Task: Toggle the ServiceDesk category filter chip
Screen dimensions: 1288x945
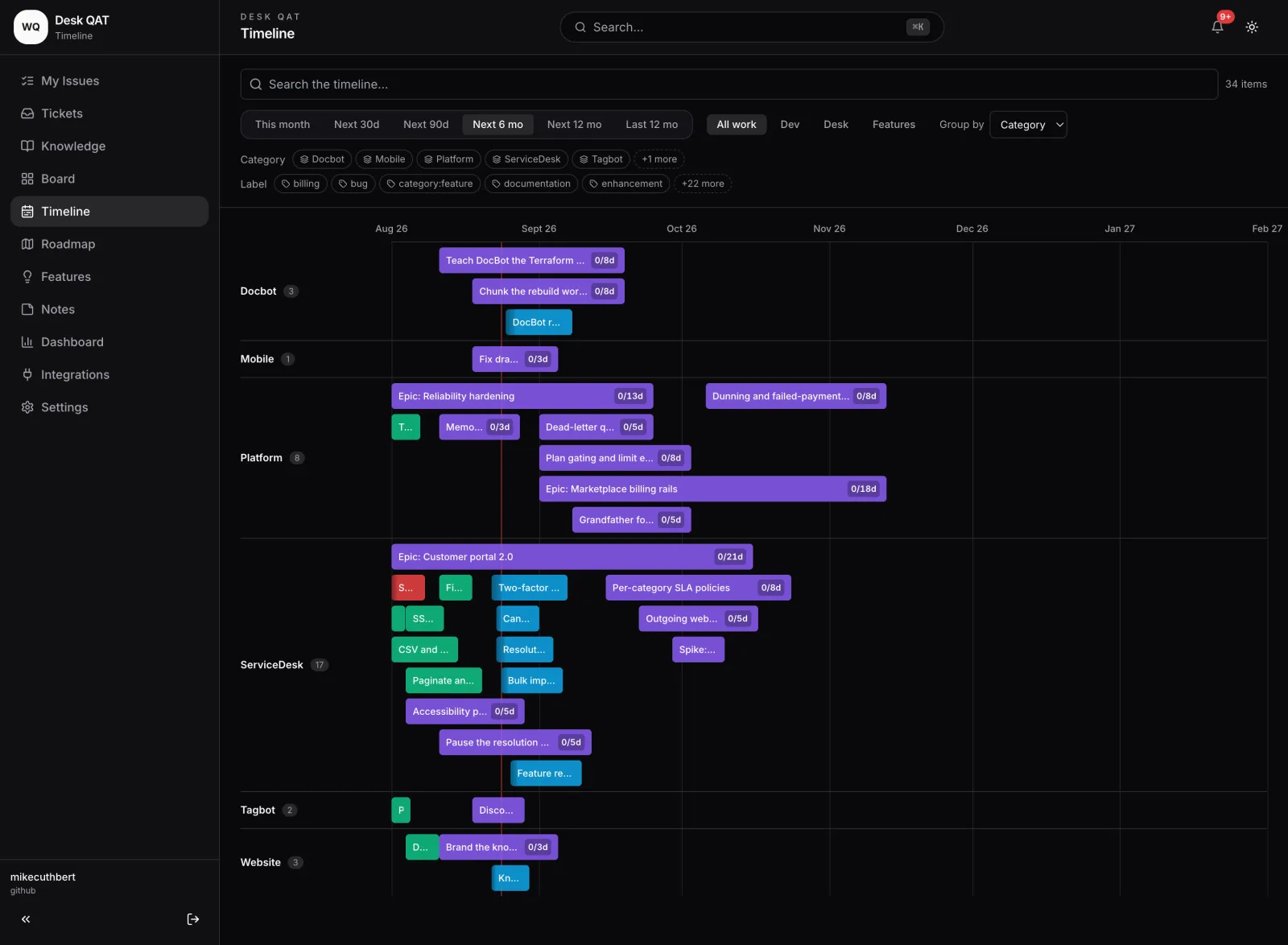Action: [x=526, y=159]
